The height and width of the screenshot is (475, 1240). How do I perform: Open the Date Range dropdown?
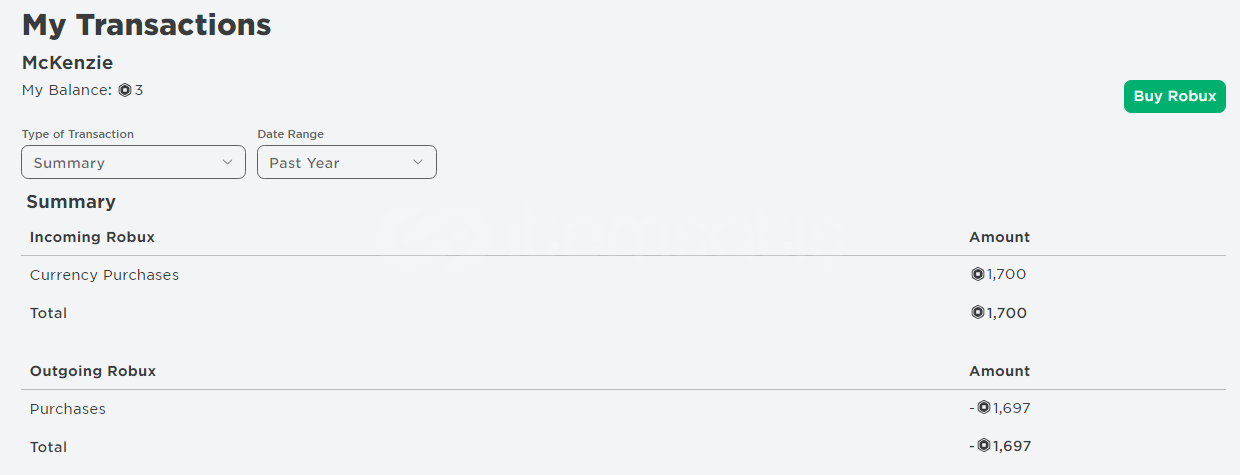click(346, 162)
